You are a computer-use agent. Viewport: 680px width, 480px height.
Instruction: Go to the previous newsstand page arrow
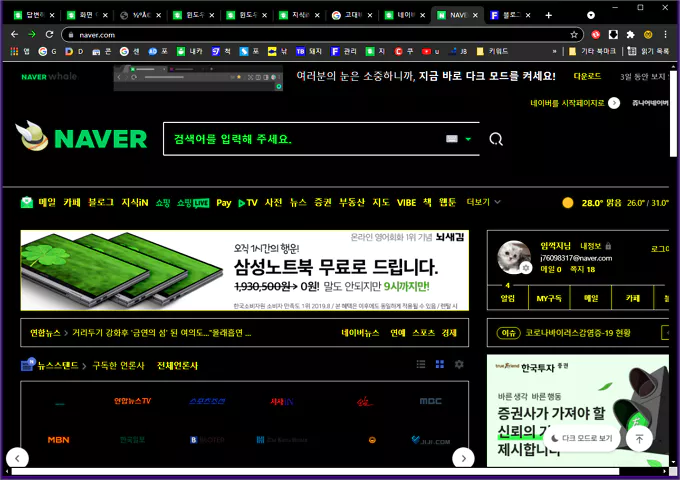coord(17,458)
